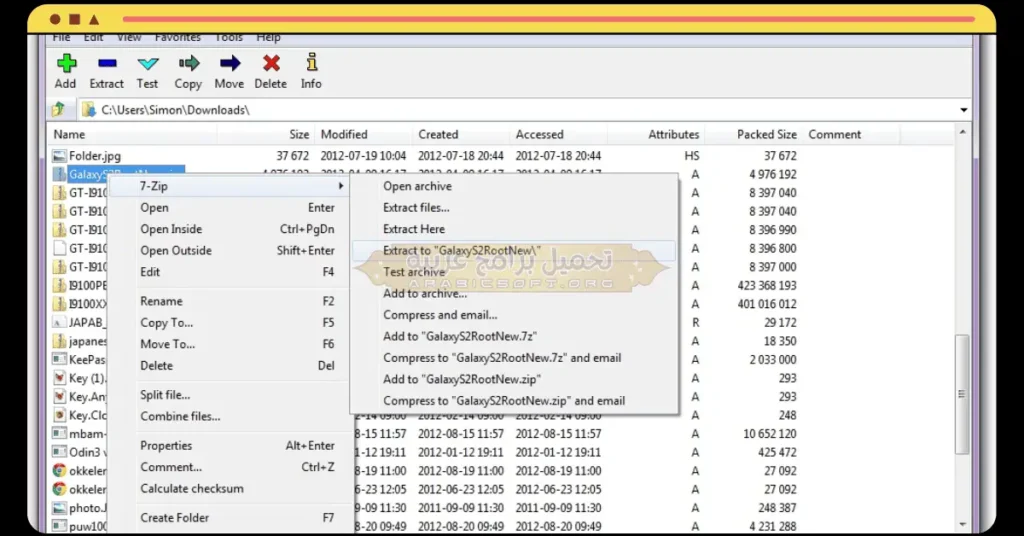Choose Comment... in the context menu
The width and height of the screenshot is (1024, 536).
229,467
